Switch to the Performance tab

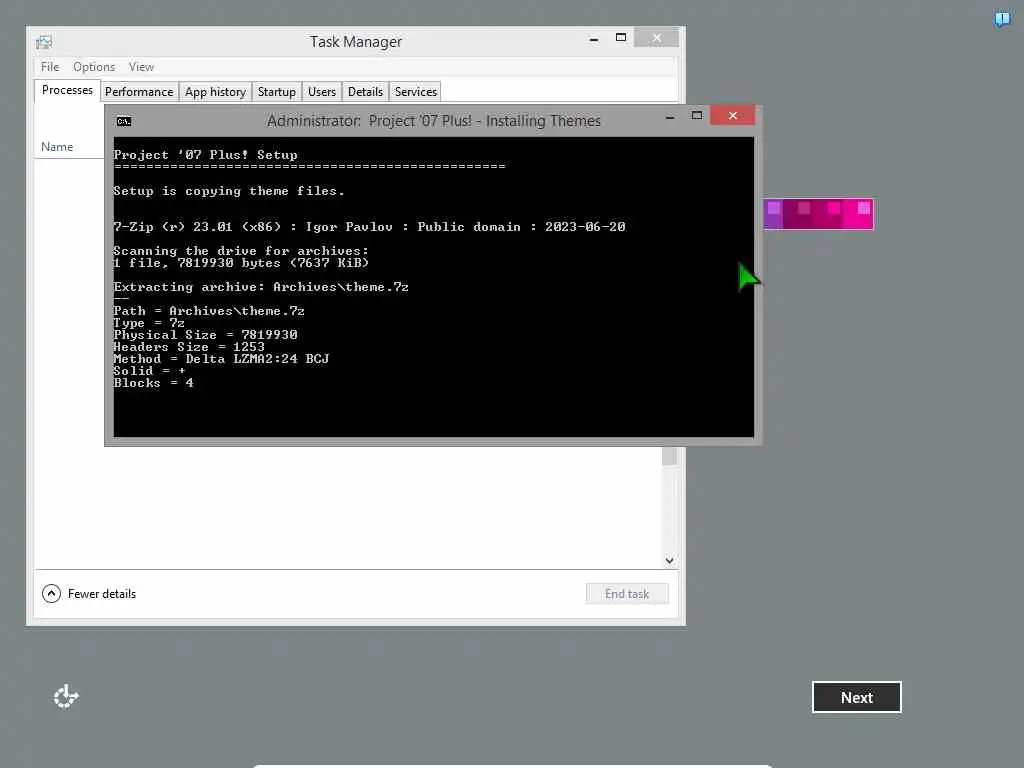click(x=139, y=92)
